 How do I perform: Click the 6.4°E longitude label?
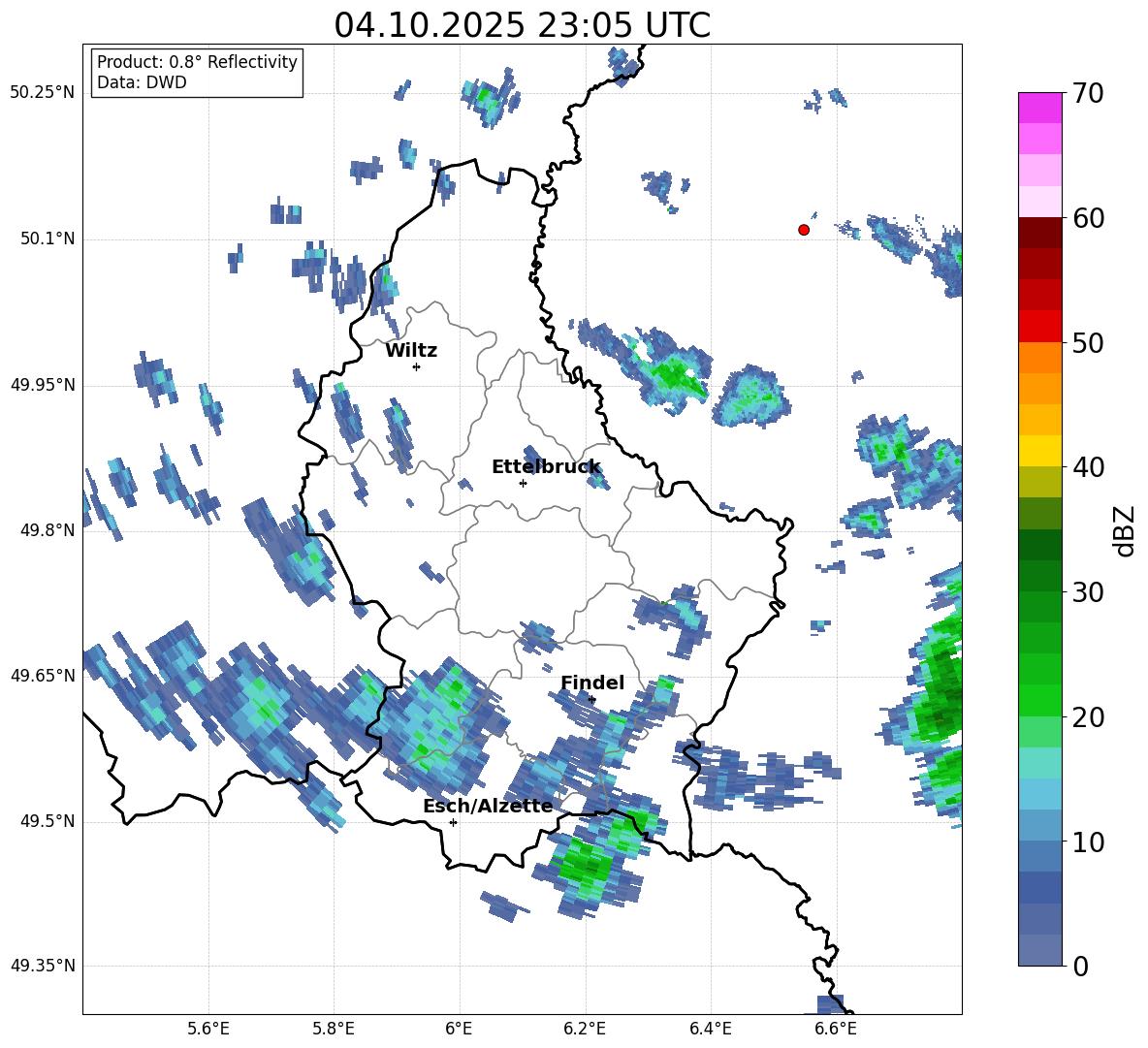(710, 1029)
